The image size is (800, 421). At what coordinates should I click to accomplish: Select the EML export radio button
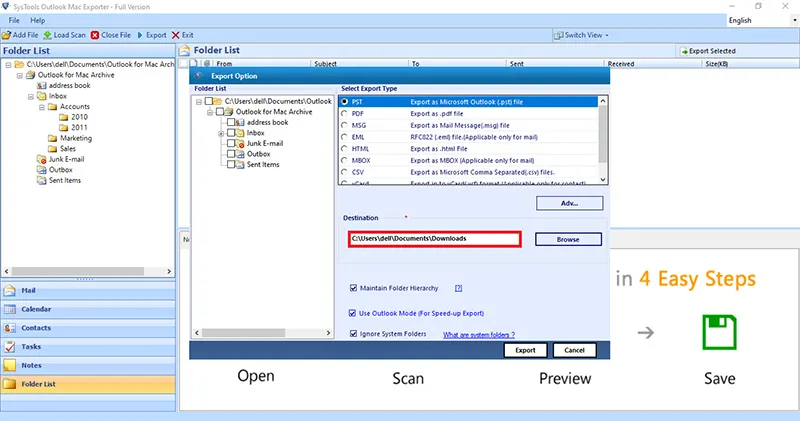(x=345, y=137)
